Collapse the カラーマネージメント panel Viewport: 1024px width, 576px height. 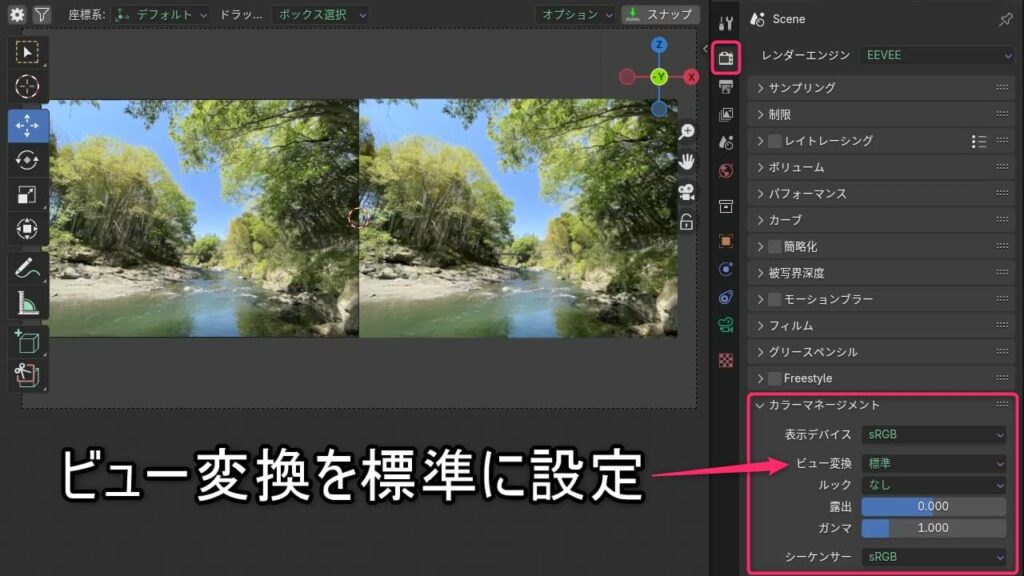[882, 405]
